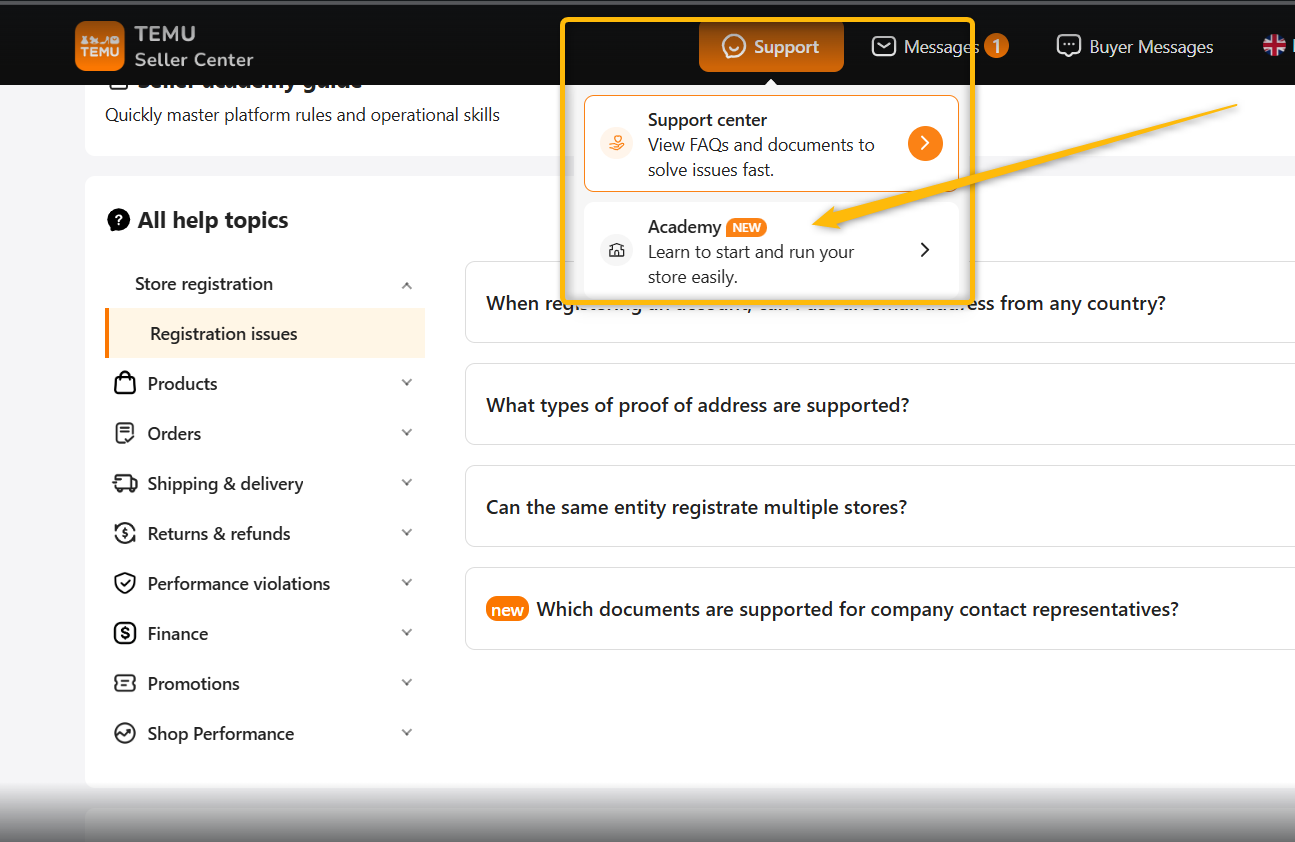Screen dimensions: 1295x842
Task: Open the Academy menu entry
Action: click(x=771, y=250)
